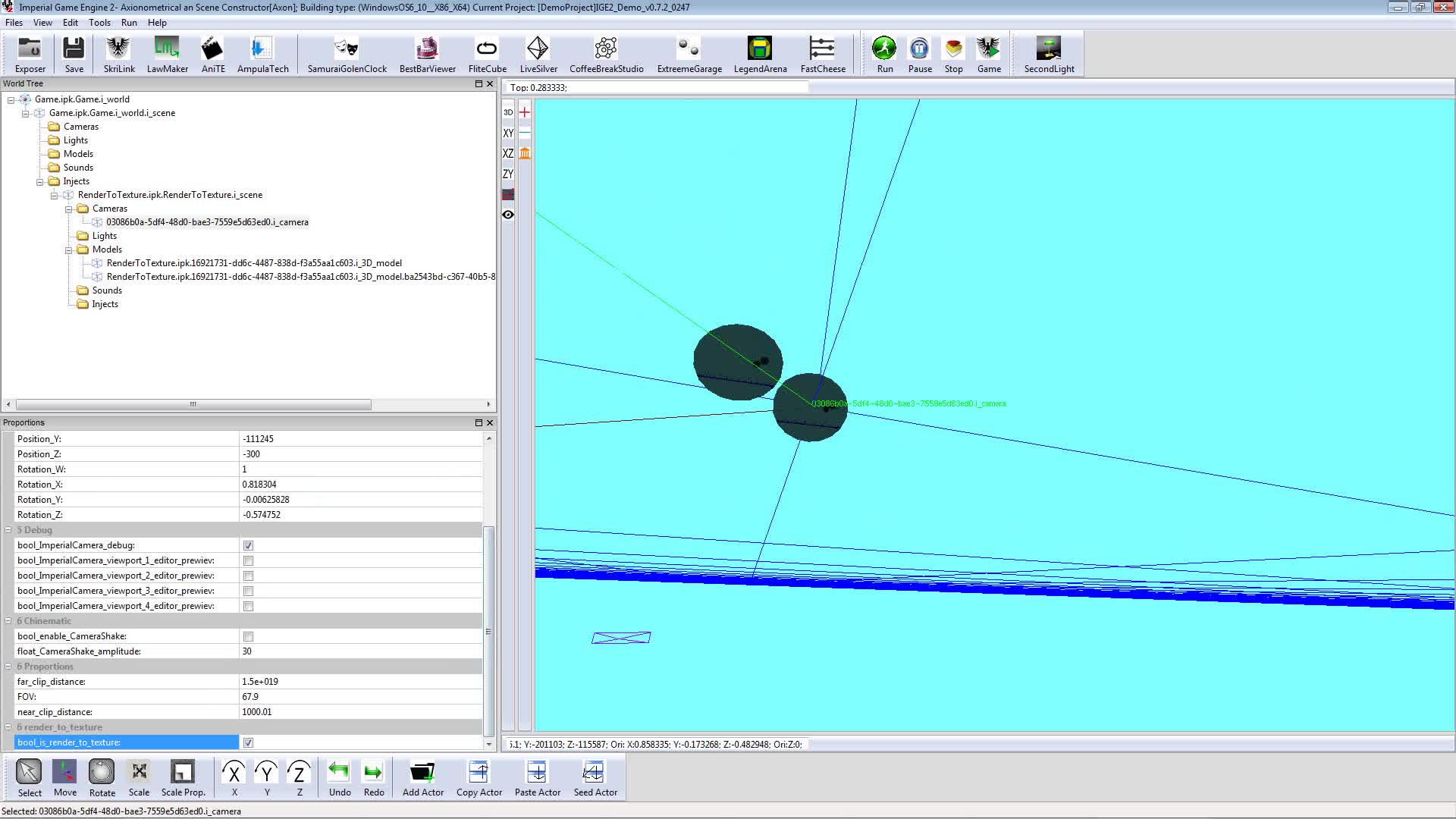
Task: Collapse the 6 Chinematic property group
Action: point(8,621)
